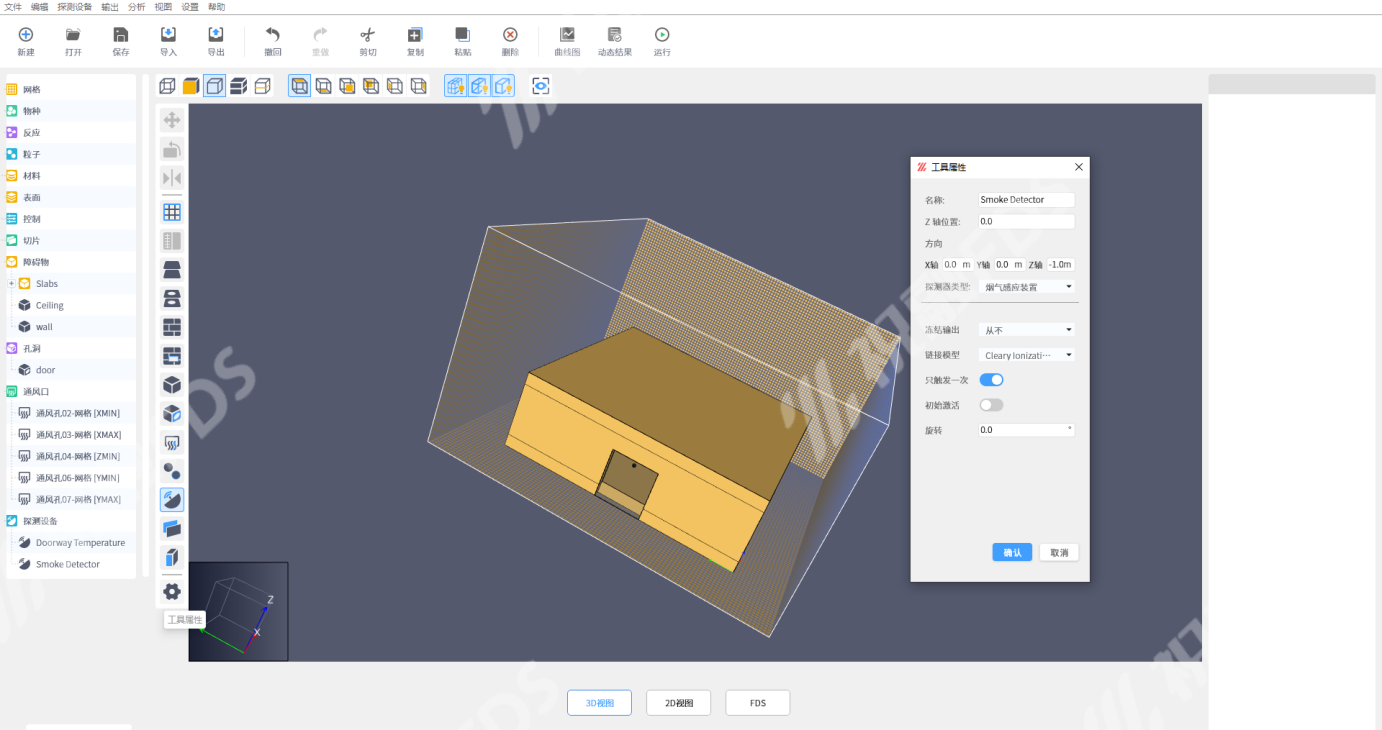Click the 名称 Smoke Detector input field
1382x730 pixels.
(x=1027, y=200)
